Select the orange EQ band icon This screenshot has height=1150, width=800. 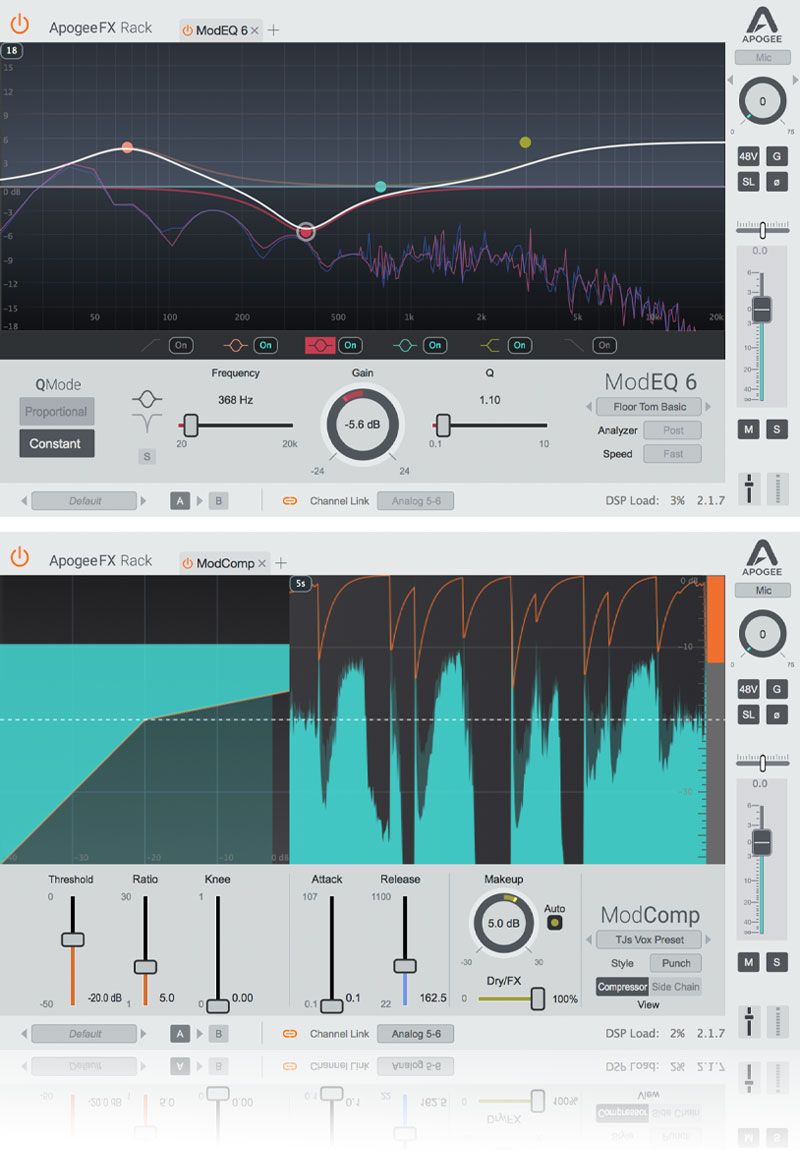tap(235, 345)
